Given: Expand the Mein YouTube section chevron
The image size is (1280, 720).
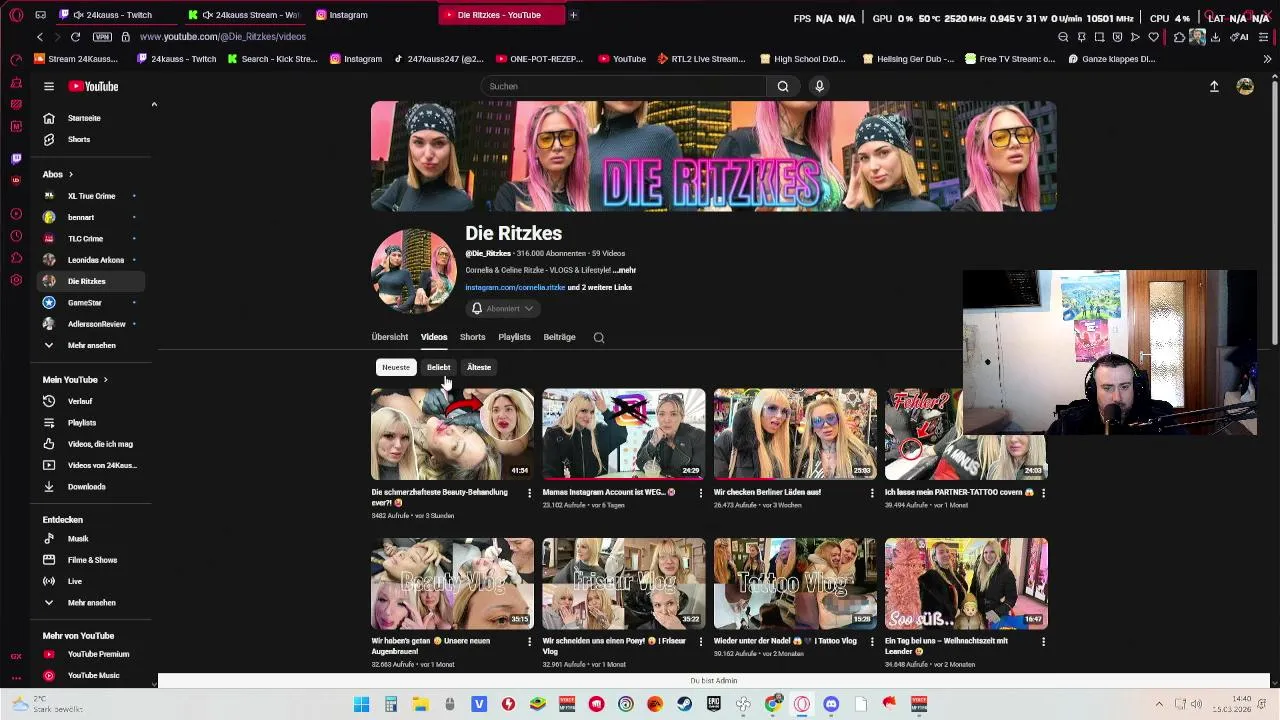Looking at the screenshot, I should coord(105,380).
